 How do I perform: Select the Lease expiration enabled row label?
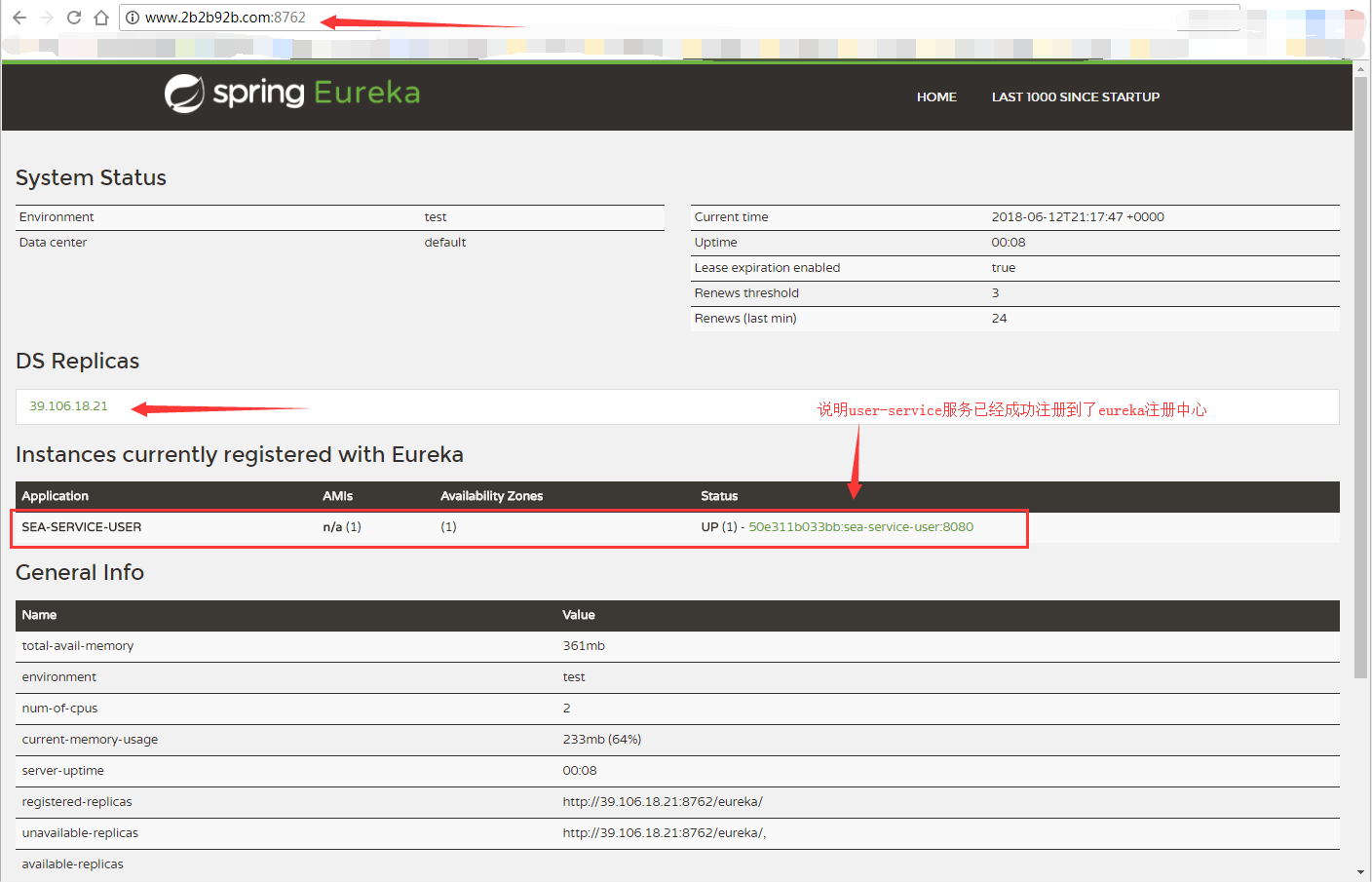click(x=767, y=268)
